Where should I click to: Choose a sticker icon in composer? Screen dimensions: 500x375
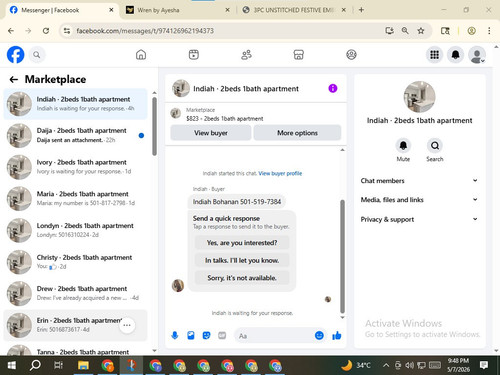206,335
